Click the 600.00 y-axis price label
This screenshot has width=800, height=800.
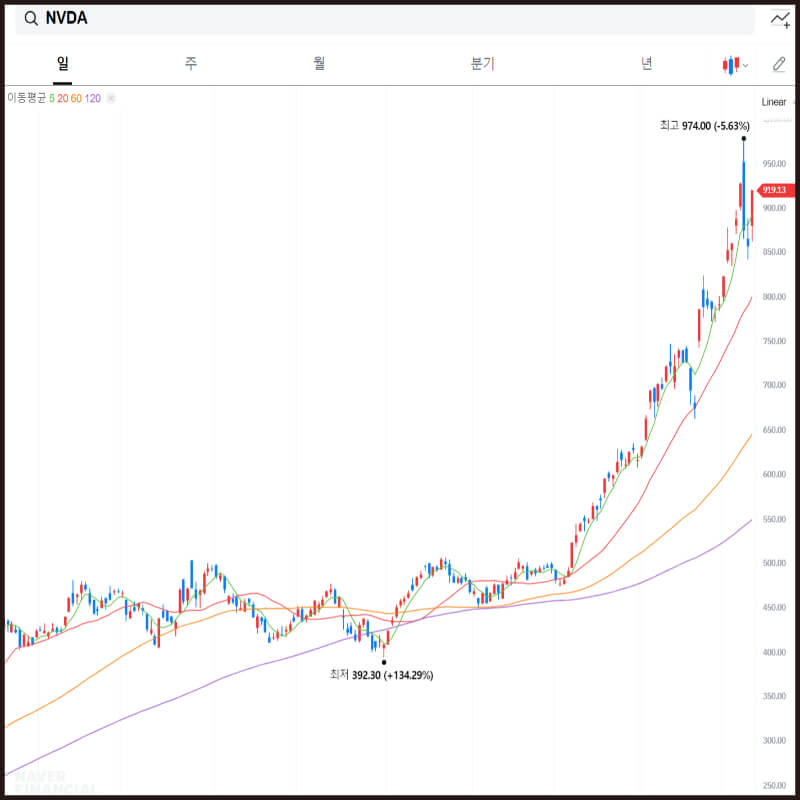pos(774,474)
